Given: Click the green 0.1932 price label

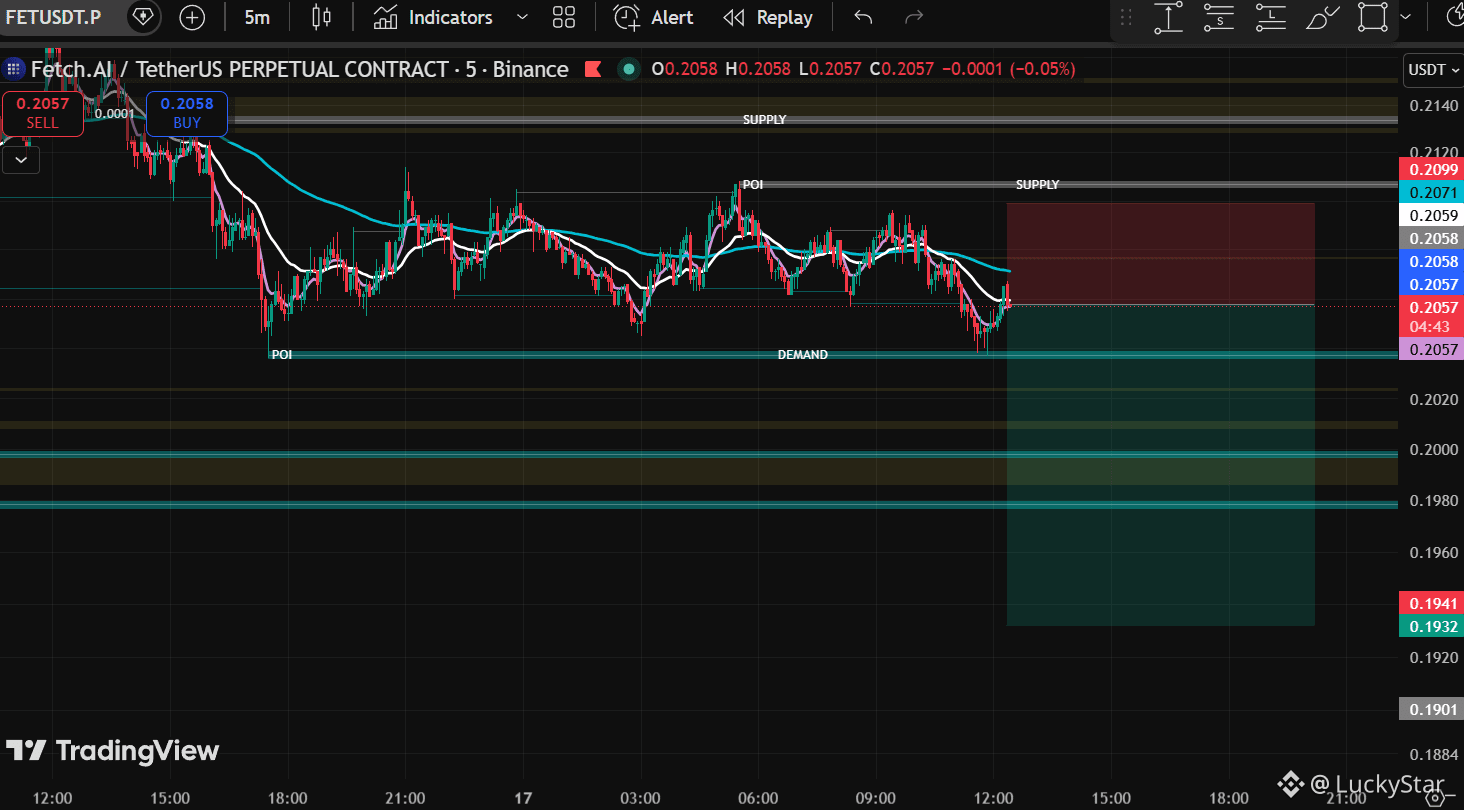Looking at the screenshot, I should [x=1432, y=626].
